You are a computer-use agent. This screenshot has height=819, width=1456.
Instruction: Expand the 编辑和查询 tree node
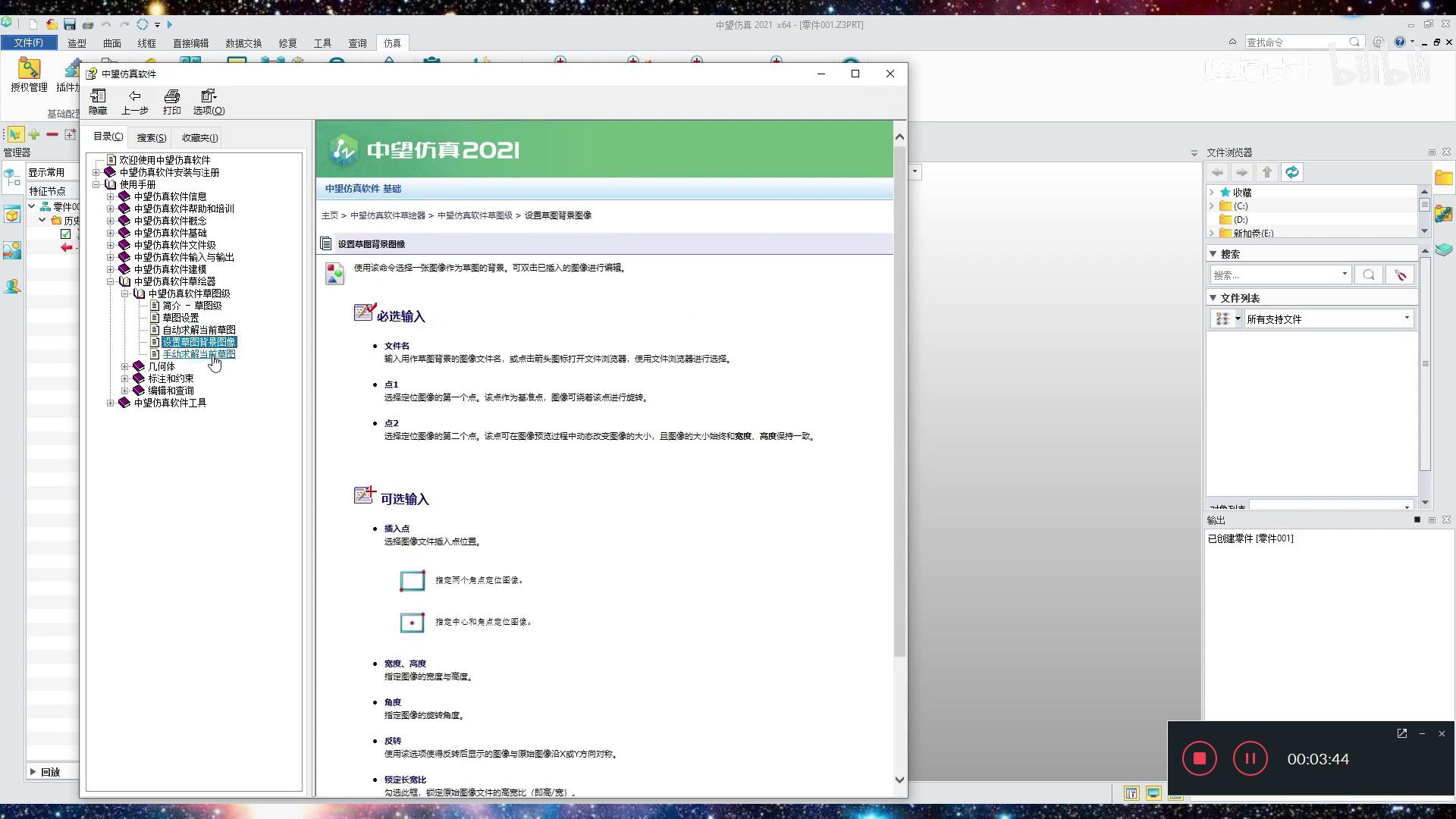125,391
